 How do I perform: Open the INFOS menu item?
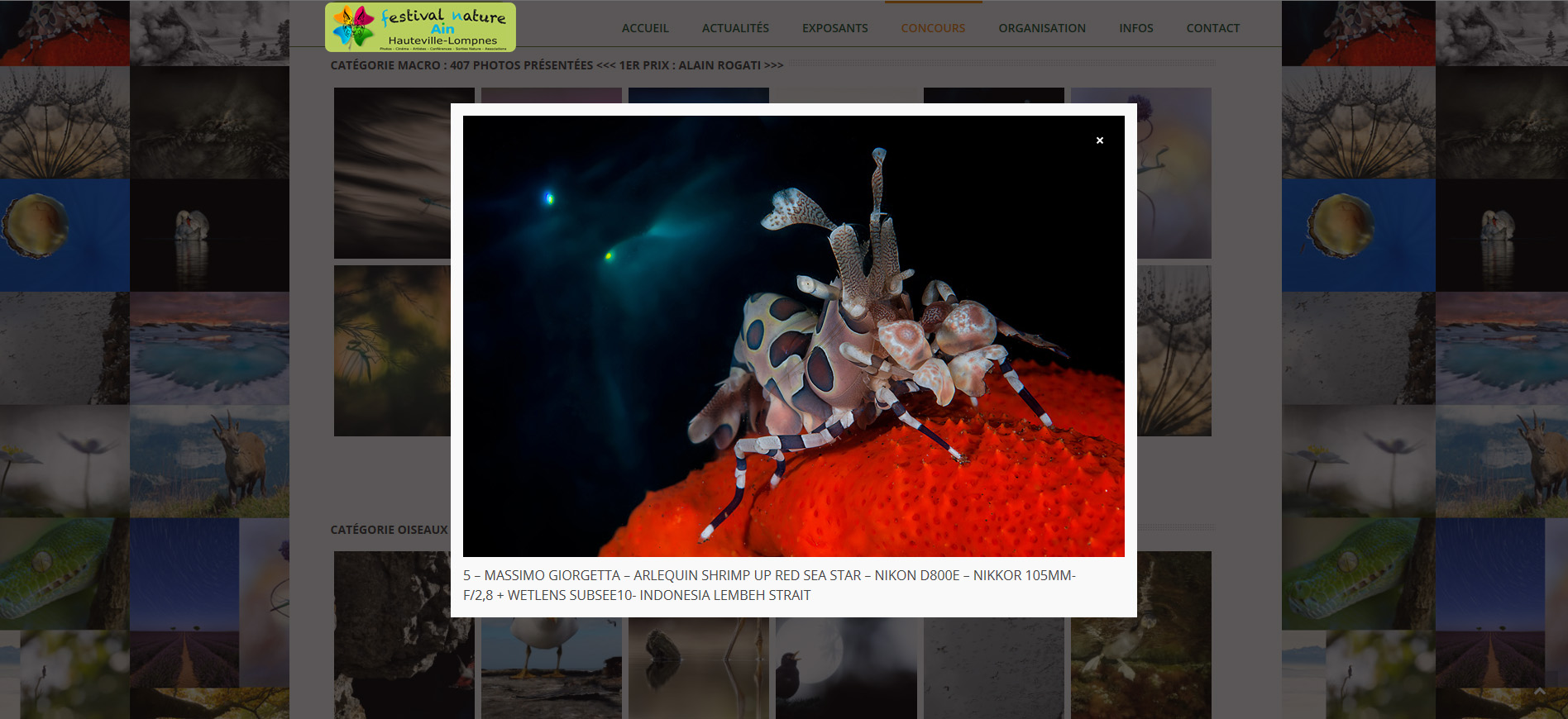point(1136,28)
